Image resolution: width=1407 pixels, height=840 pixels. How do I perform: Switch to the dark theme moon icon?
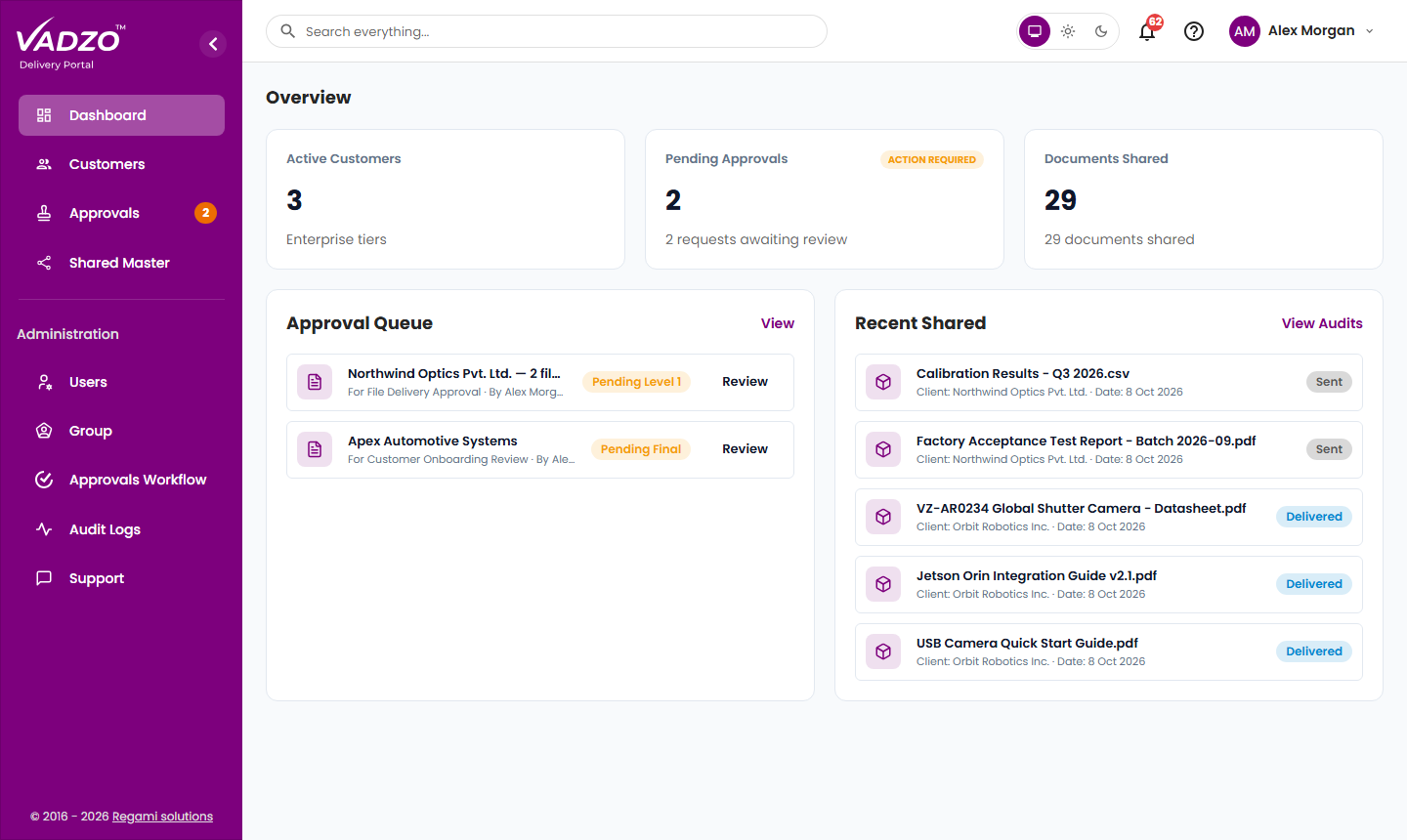point(1101,31)
